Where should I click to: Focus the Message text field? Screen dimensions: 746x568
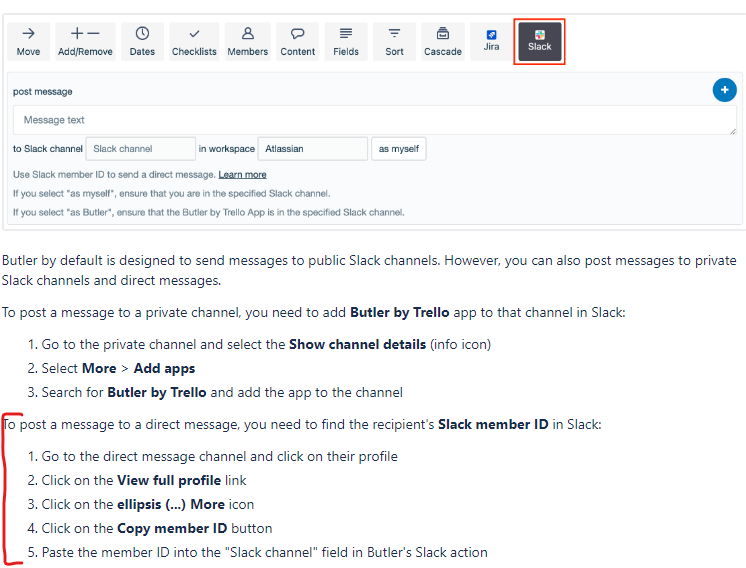[x=374, y=120]
